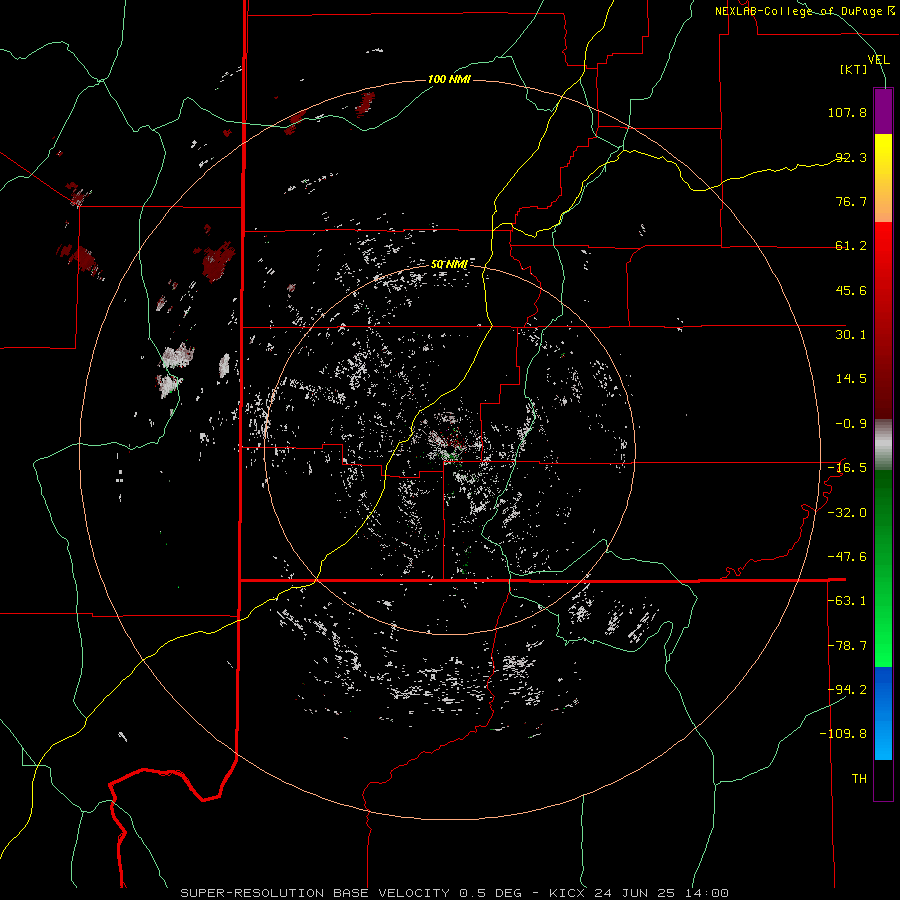
Task: Click the [KT] units label
Action: 854,69
